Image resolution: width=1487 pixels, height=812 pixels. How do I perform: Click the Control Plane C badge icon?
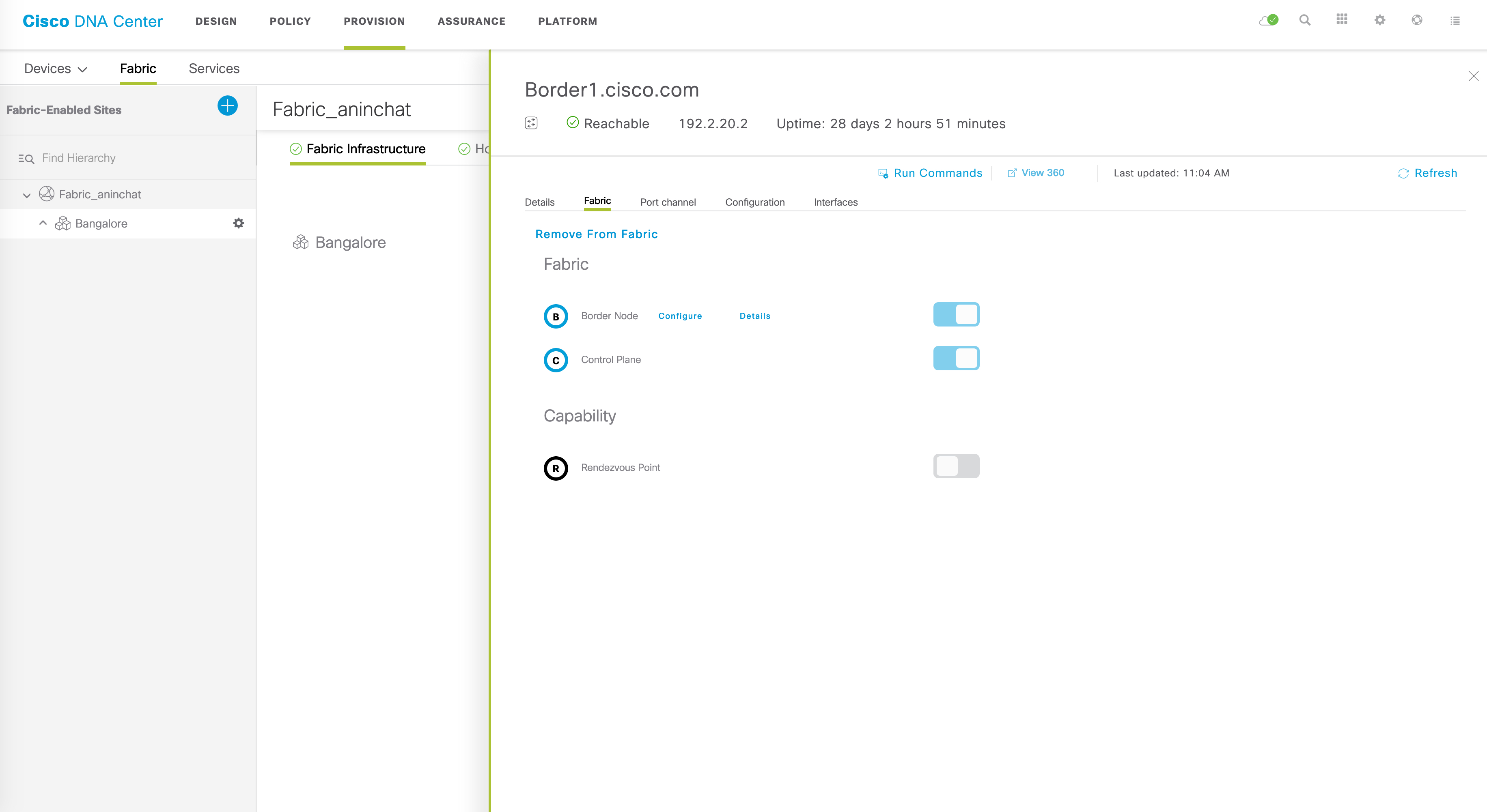click(556, 360)
